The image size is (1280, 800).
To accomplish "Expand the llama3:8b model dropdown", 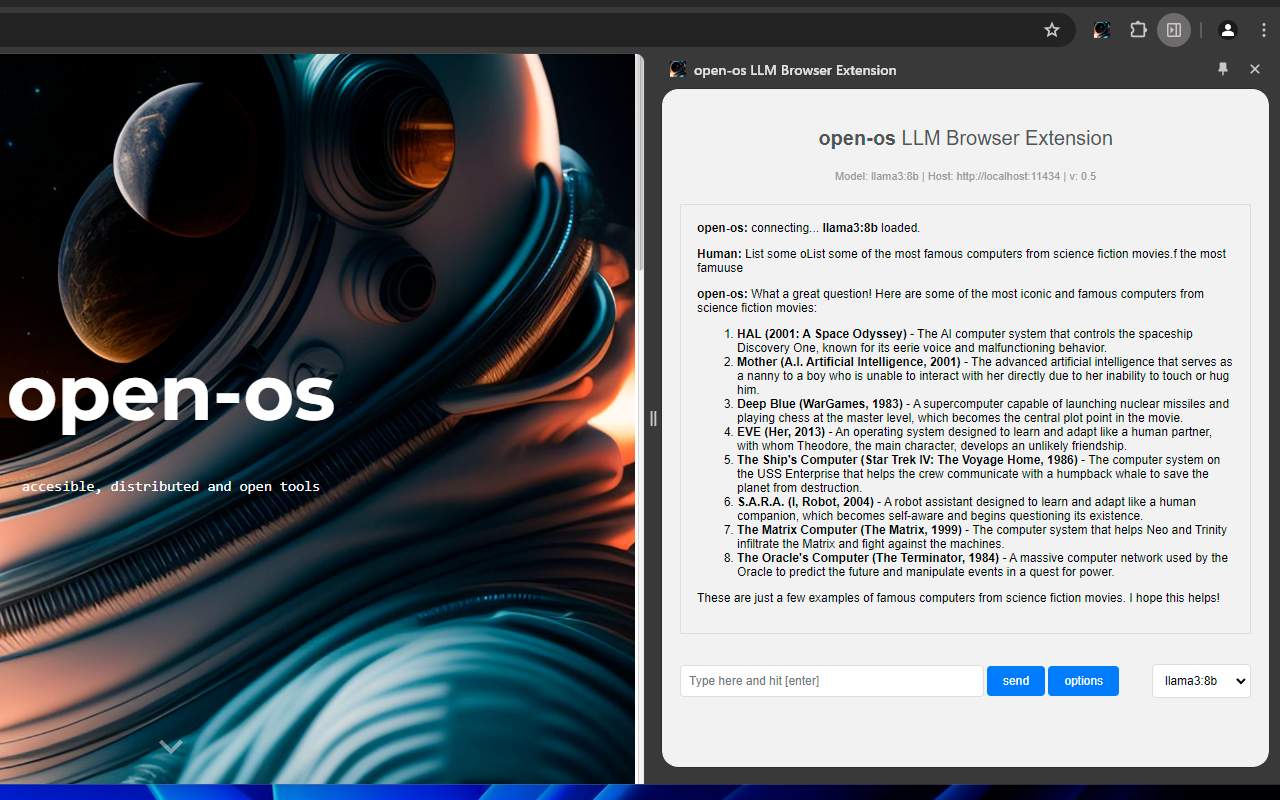I will pyautogui.click(x=1201, y=681).
